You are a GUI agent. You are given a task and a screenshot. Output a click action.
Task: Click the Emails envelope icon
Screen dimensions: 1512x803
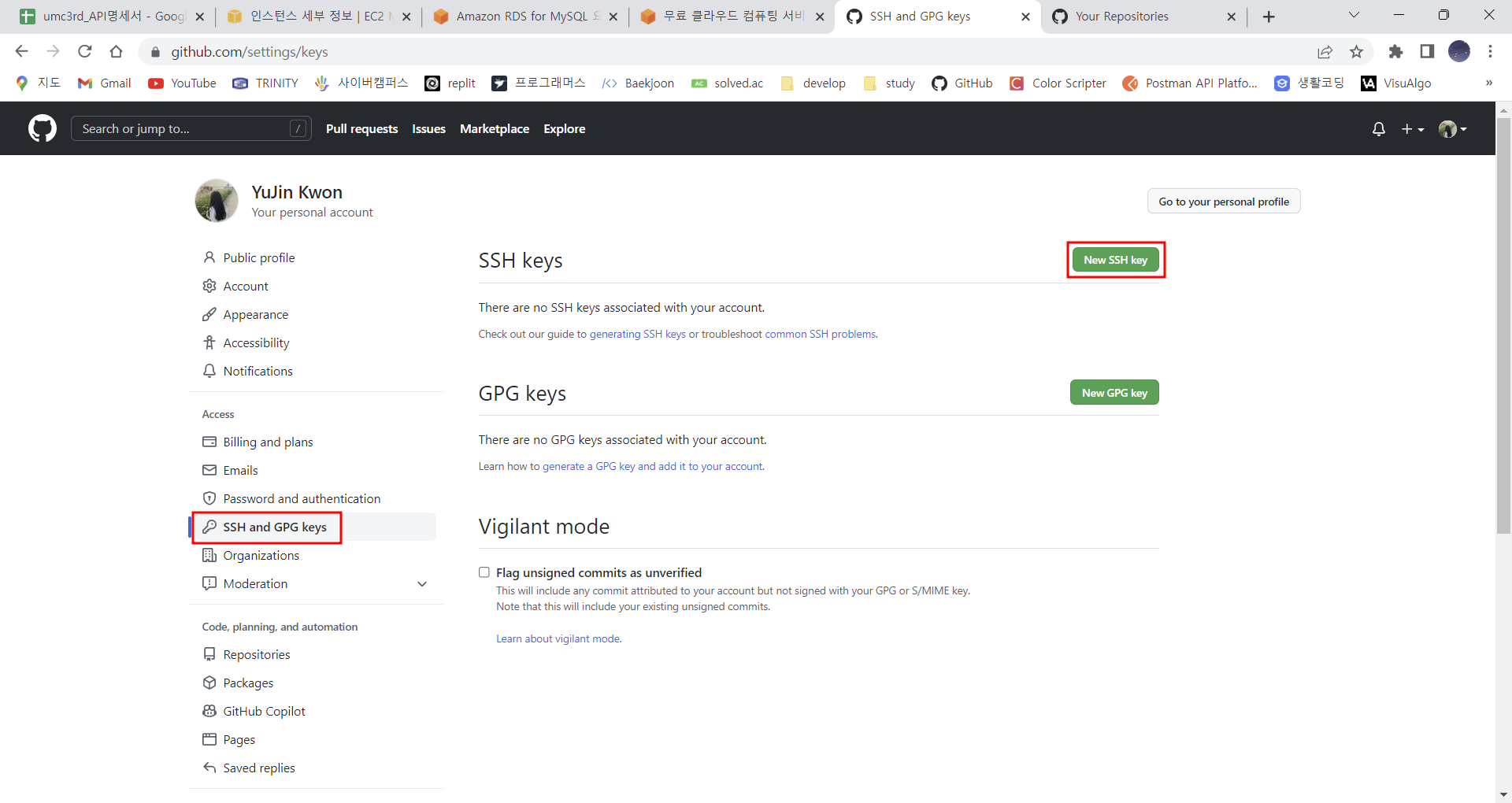(x=209, y=470)
